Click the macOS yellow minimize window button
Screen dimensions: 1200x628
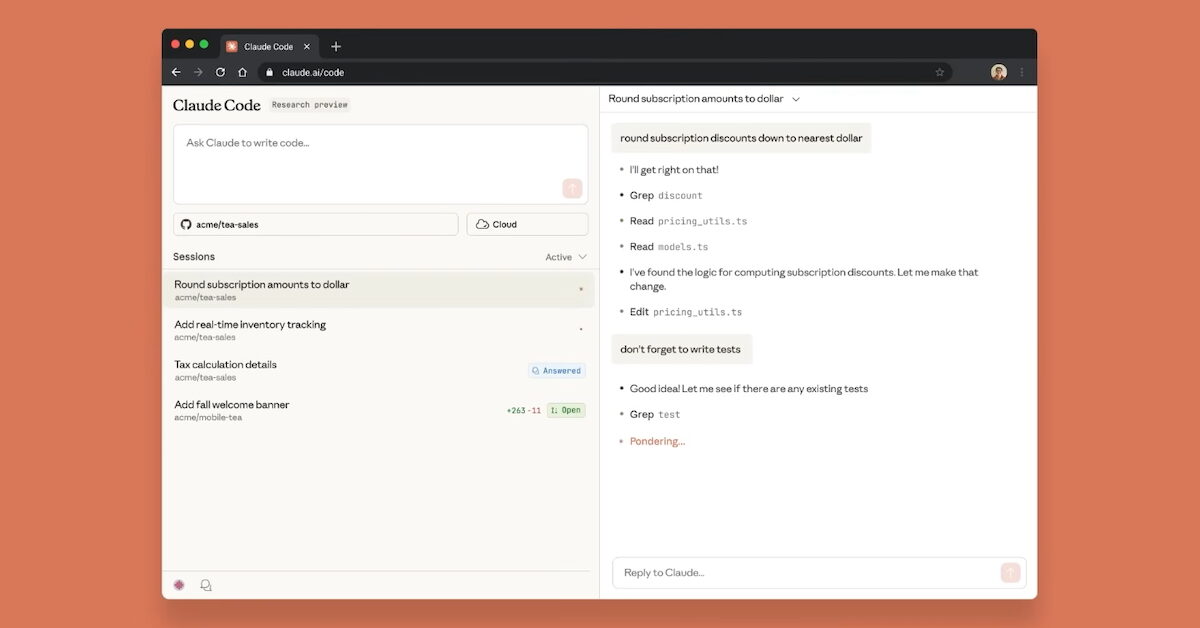pyautogui.click(x=190, y=44)
